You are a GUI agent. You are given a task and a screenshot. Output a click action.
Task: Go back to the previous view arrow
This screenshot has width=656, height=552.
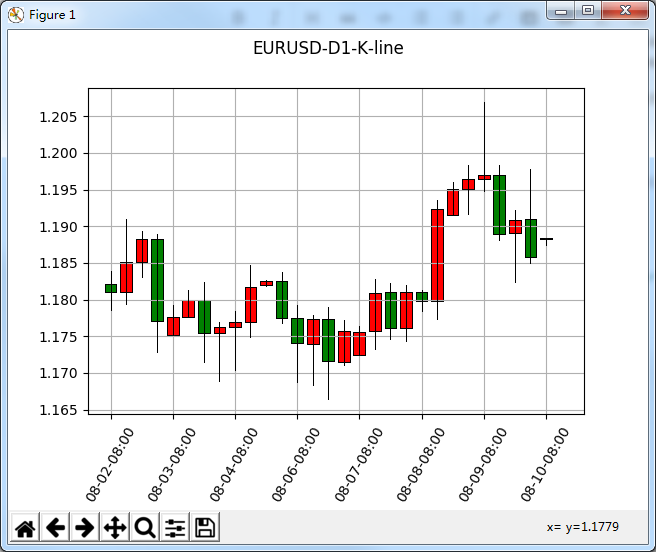[55, 527]
